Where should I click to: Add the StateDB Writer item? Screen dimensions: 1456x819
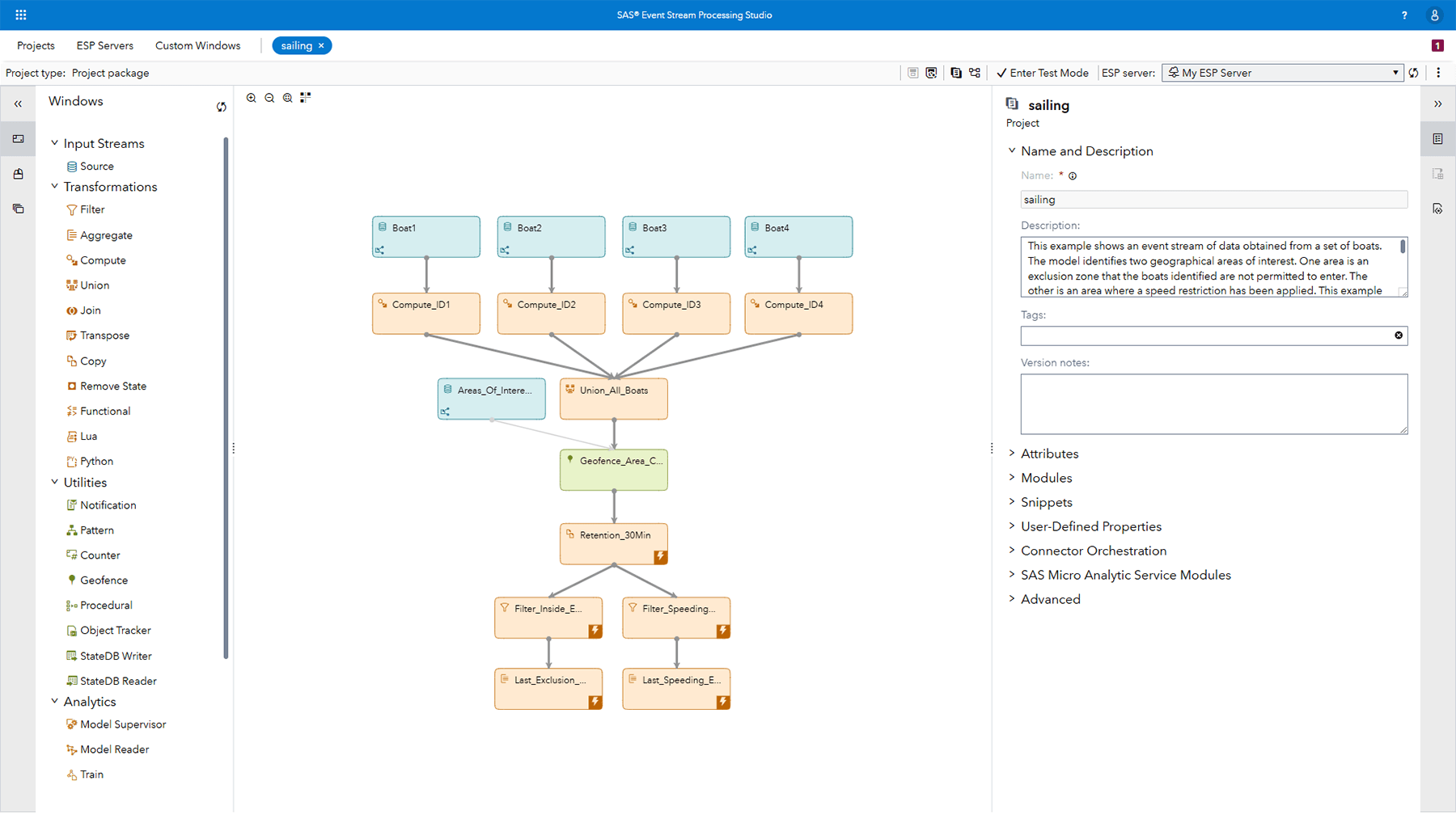[x=108, y=656]
